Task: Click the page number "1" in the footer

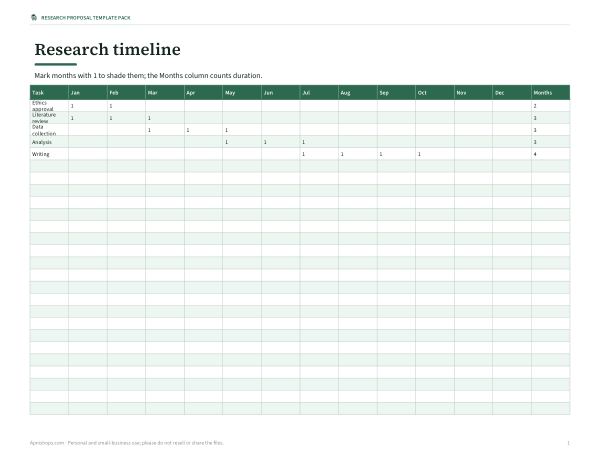Action: point(568,443)
